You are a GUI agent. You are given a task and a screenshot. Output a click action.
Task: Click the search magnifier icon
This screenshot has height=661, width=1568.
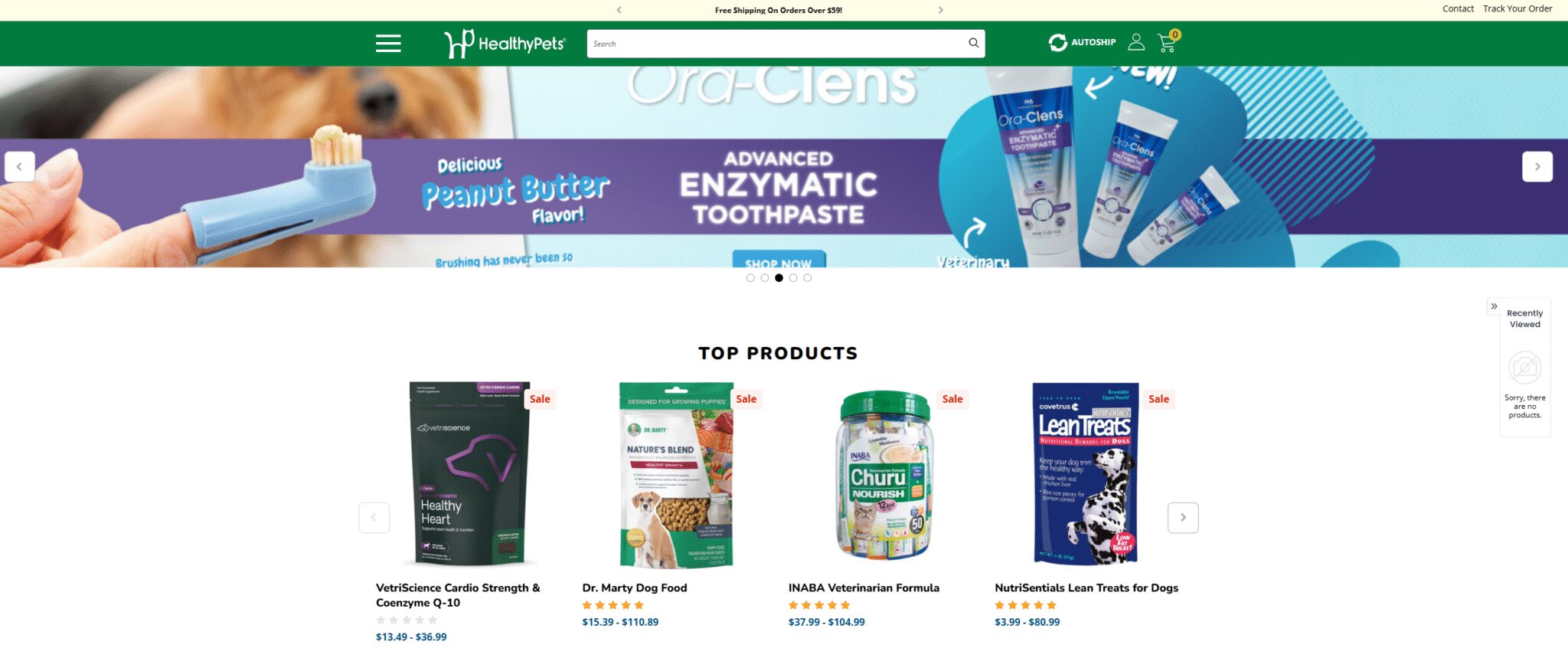coord(973,43)
